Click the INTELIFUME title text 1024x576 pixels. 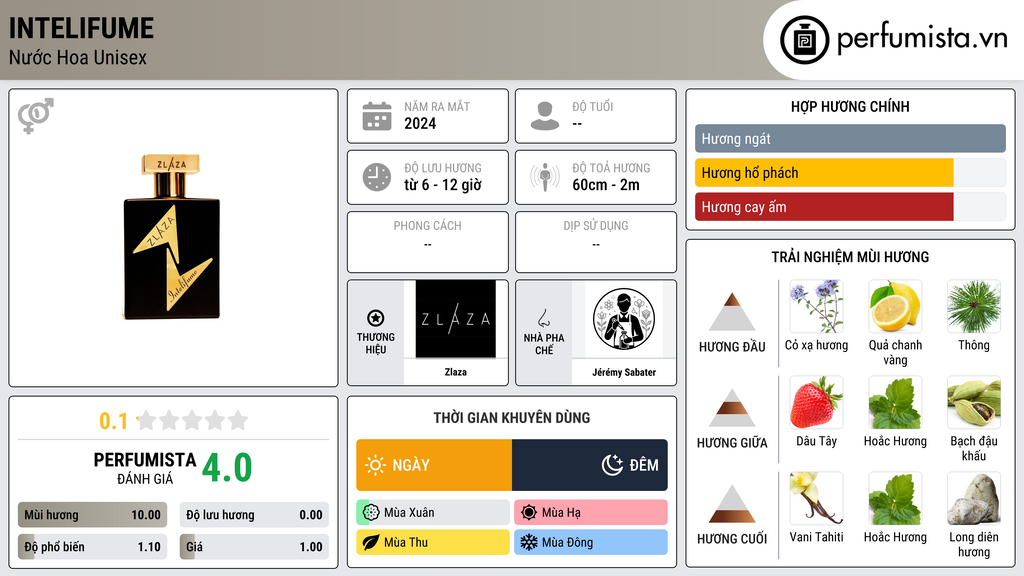(82, 28)
